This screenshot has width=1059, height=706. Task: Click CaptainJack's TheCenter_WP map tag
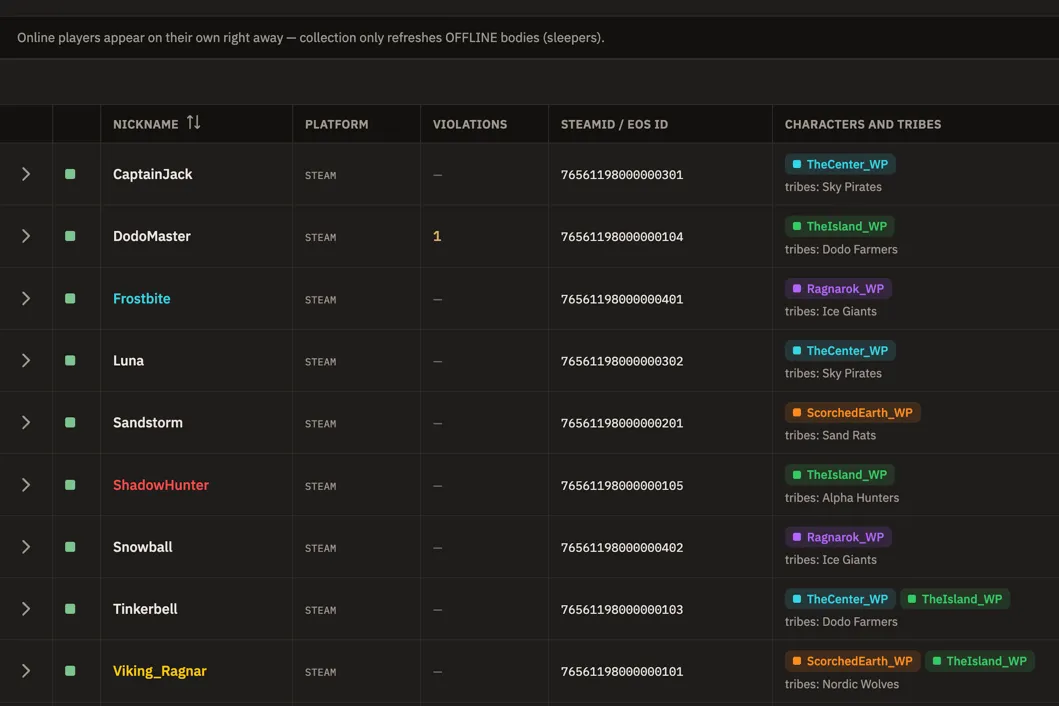coord(840,164)
